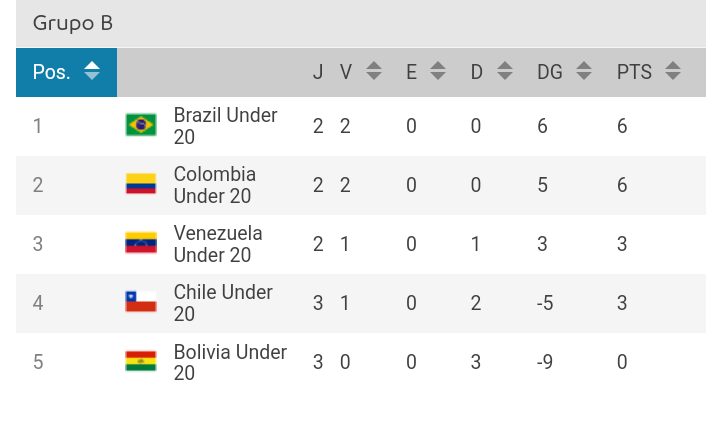Click the V column sort arrows
Screen dimensions: 720x427
coord(374,71)
